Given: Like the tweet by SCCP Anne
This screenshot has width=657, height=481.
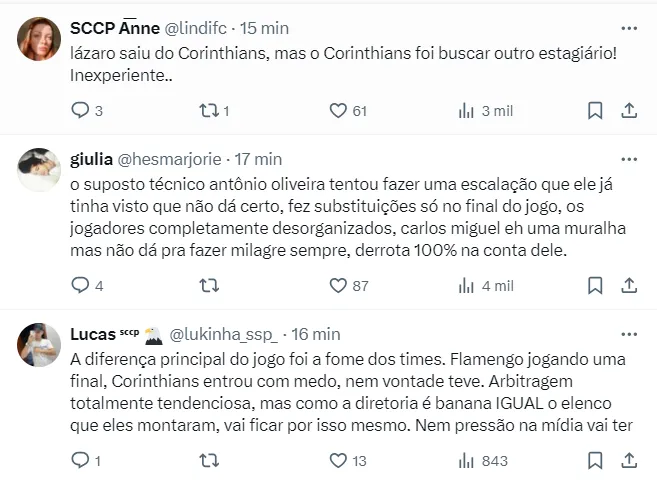Looking at the screenshot, I should (x=338, y=111).
